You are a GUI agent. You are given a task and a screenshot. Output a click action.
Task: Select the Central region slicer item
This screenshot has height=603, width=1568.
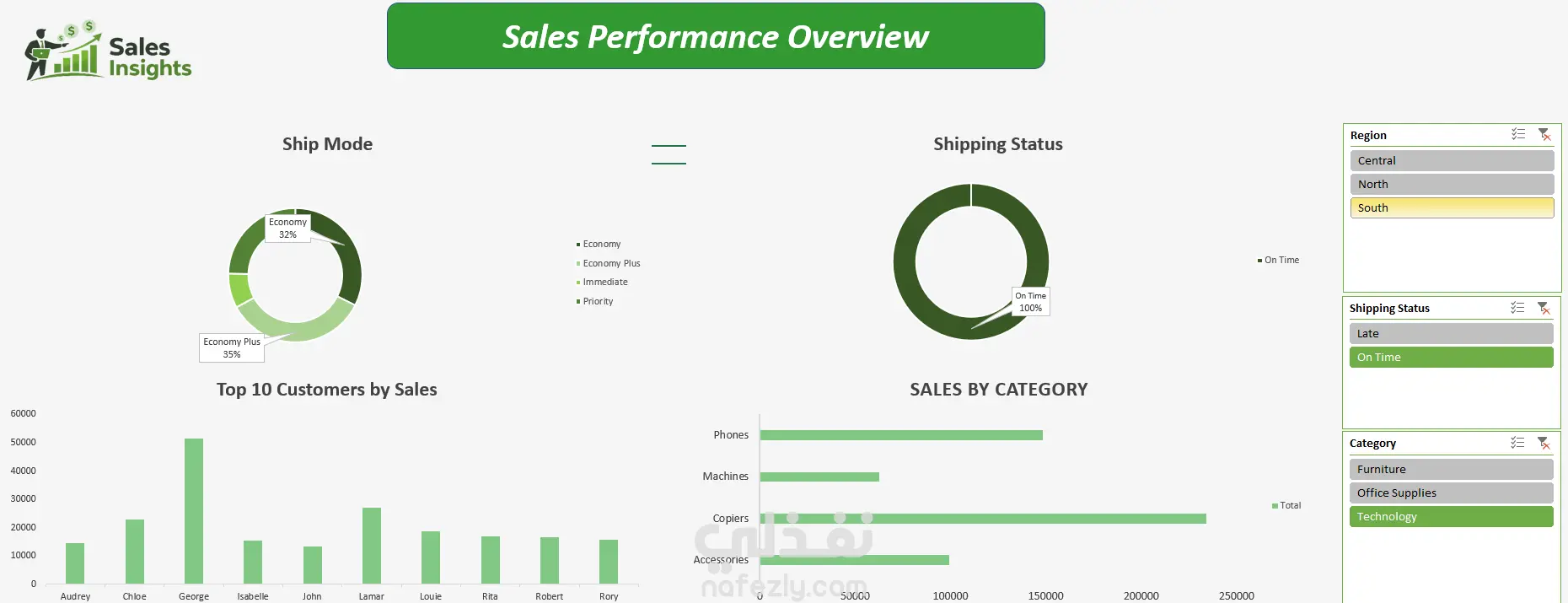coord(1451,160)
